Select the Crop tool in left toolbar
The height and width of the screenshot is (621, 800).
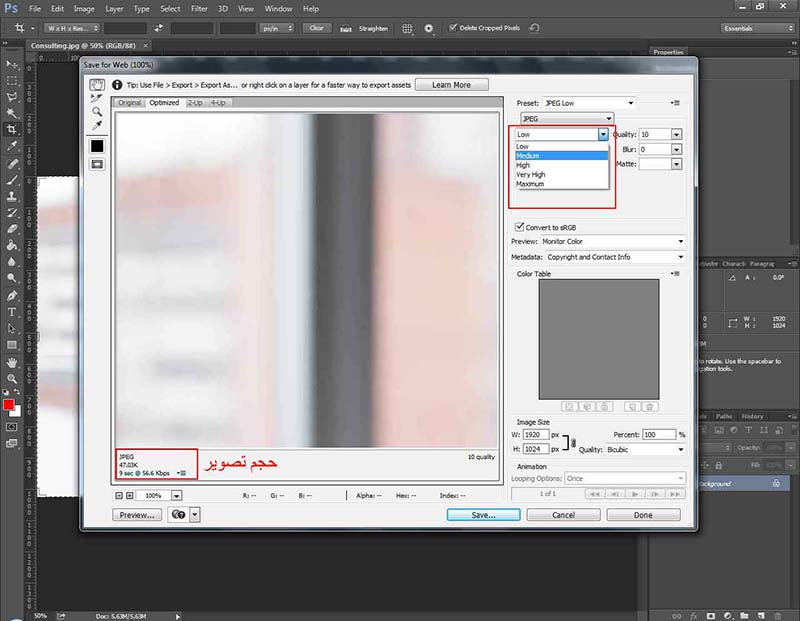click(12, 129)
